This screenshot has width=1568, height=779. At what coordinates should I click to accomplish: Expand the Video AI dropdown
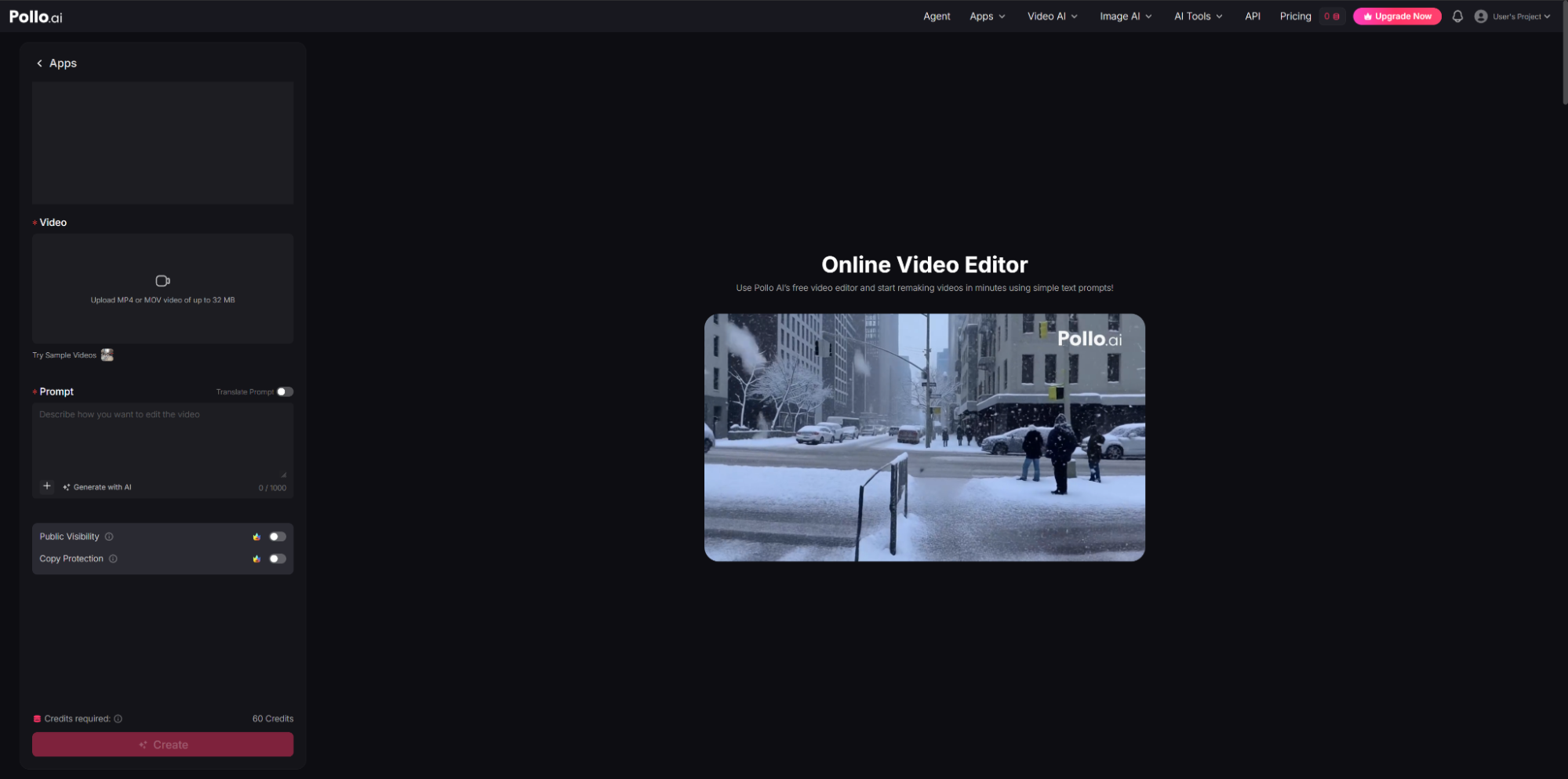[1053, 16]
